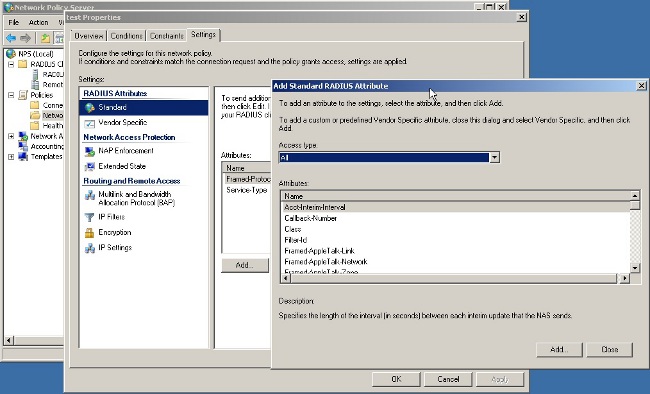
Task: Switch to the Settings tab
Action: tap(203, 35)
